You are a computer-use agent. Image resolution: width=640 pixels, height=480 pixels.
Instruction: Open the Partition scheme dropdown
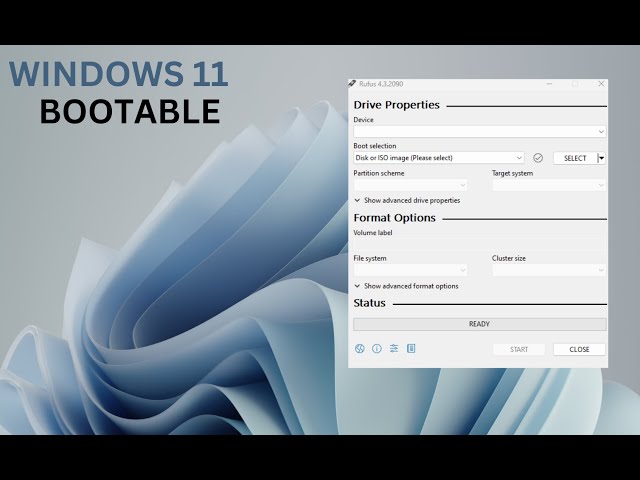coord(410,185)
